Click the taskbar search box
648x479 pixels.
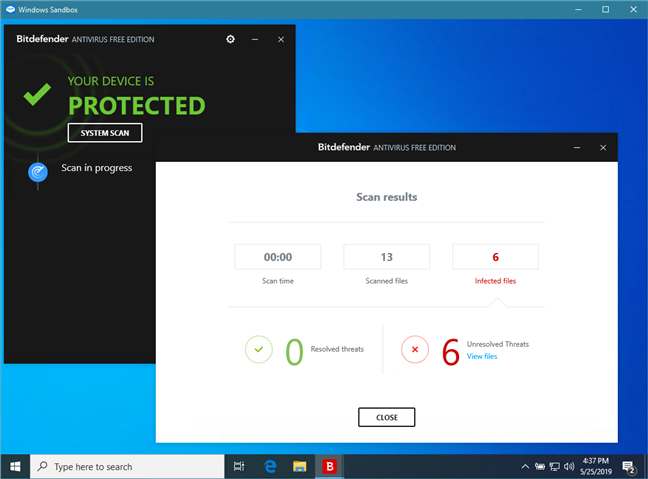[x=127, y=467]
